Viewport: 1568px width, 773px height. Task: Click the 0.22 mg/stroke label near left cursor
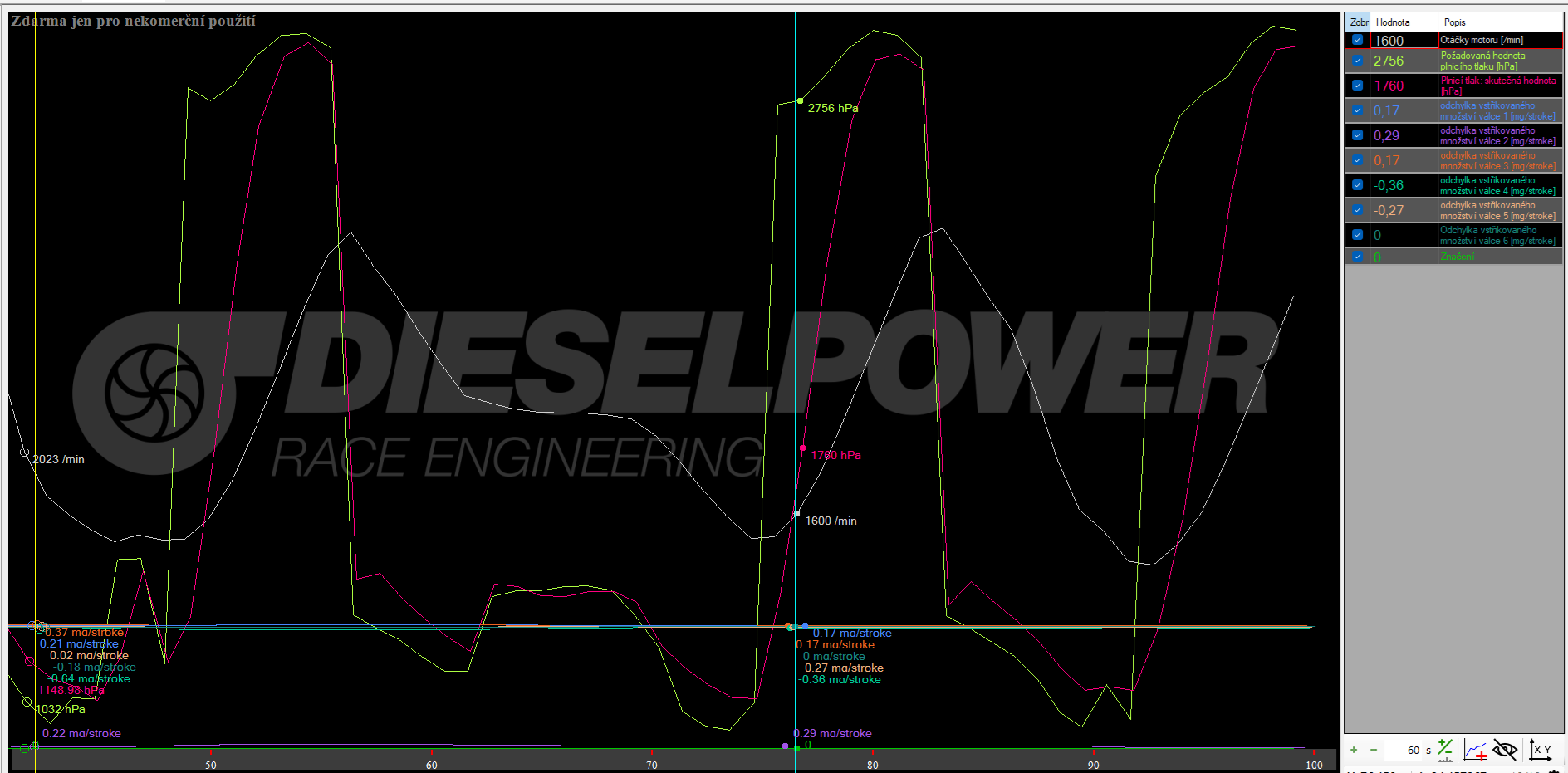(81, 733)
